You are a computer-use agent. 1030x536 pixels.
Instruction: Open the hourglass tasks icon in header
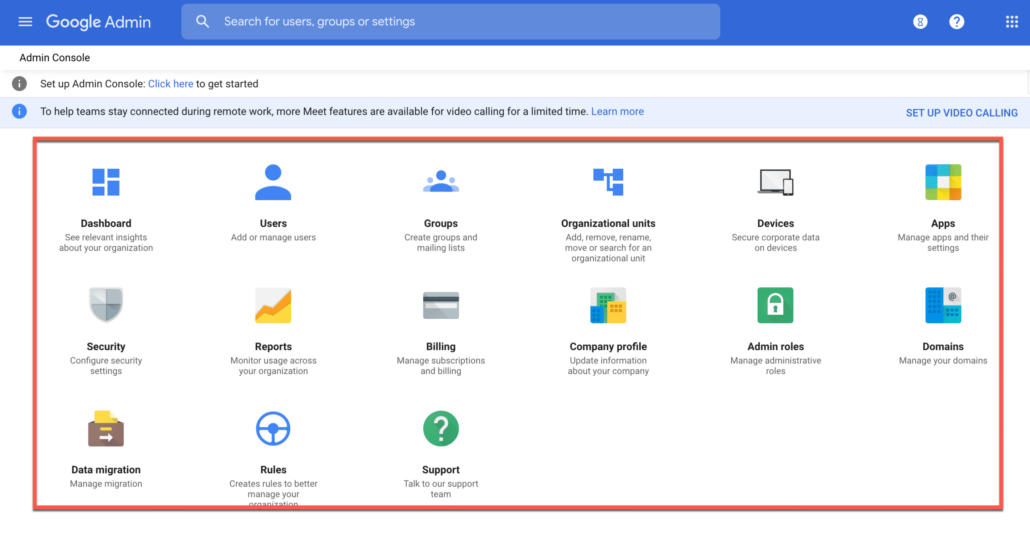coord(920,22)
